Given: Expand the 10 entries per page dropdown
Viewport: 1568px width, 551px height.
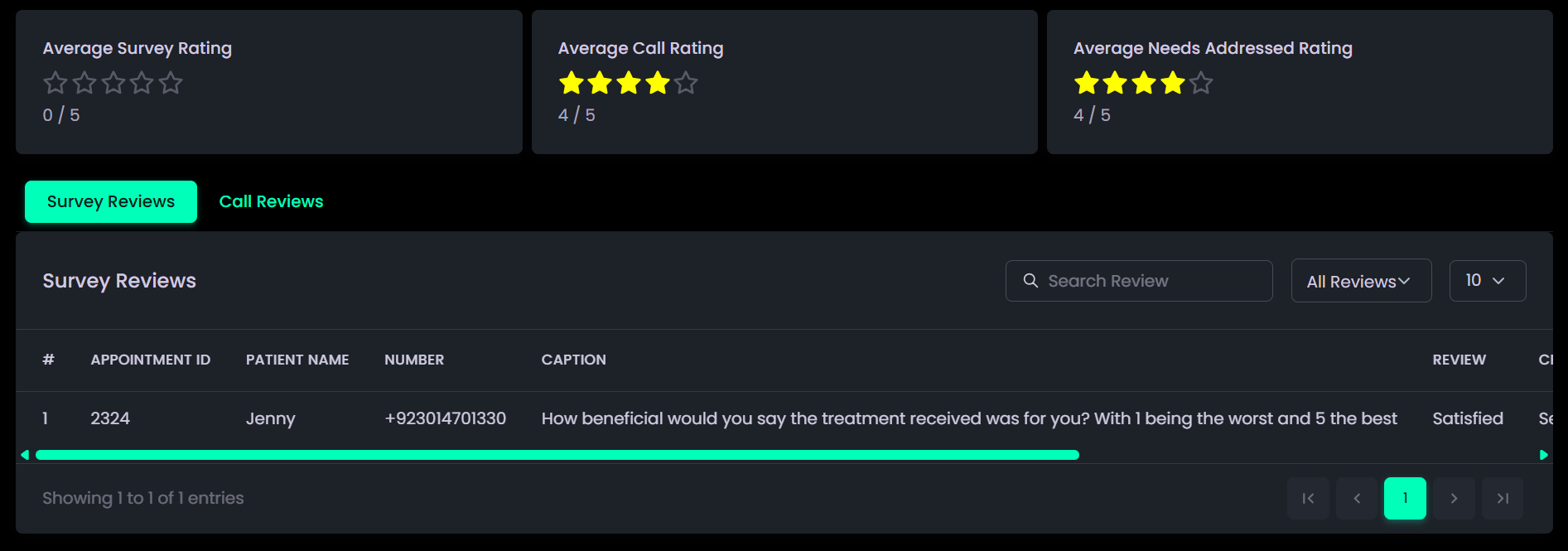Looking at the screenshot, I should coord(1487,281).
